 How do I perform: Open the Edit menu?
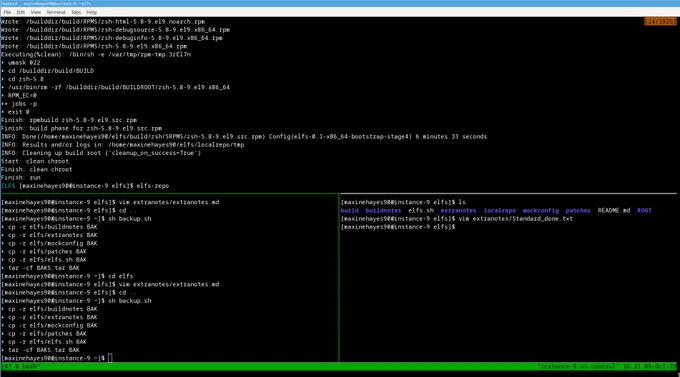(x=20, y=12)
